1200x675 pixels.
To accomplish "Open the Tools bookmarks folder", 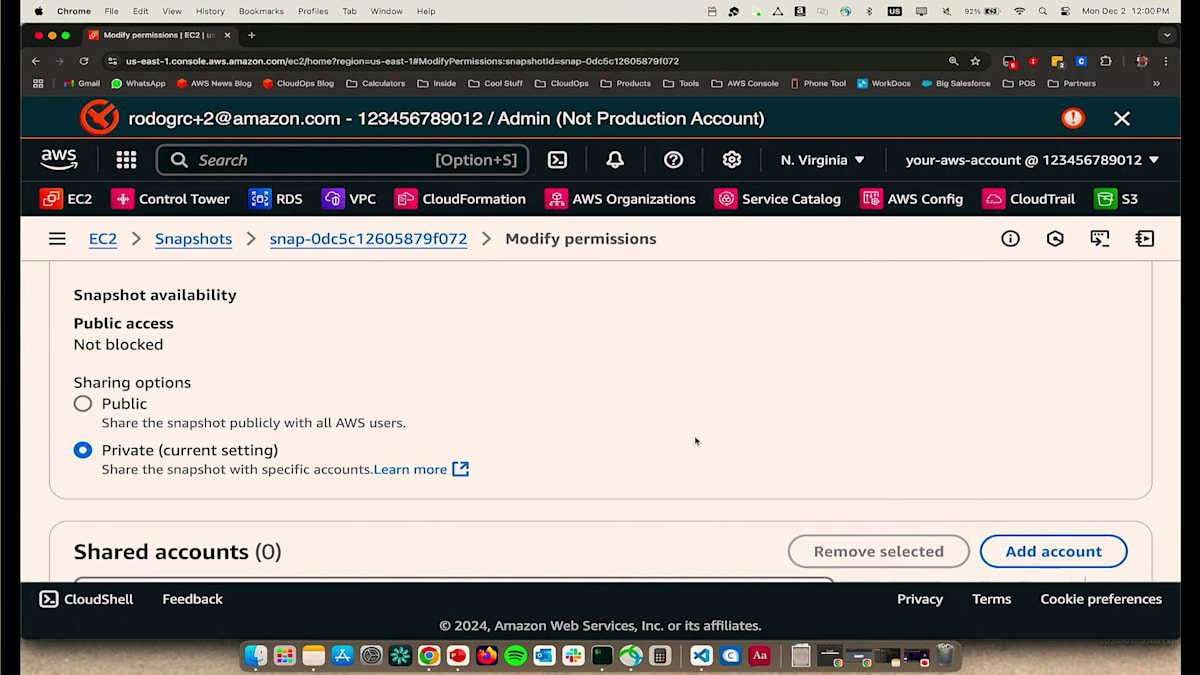I will pyautogui.click(x=680, y=83).
